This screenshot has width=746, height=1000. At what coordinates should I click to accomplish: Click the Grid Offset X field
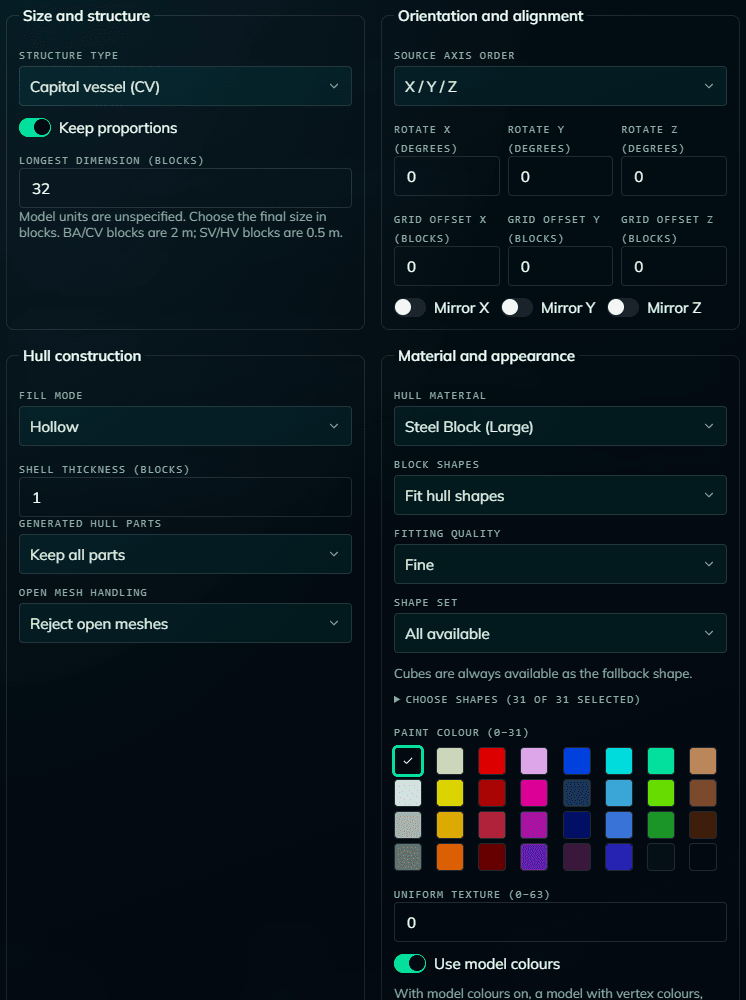[x=446, y=266]
